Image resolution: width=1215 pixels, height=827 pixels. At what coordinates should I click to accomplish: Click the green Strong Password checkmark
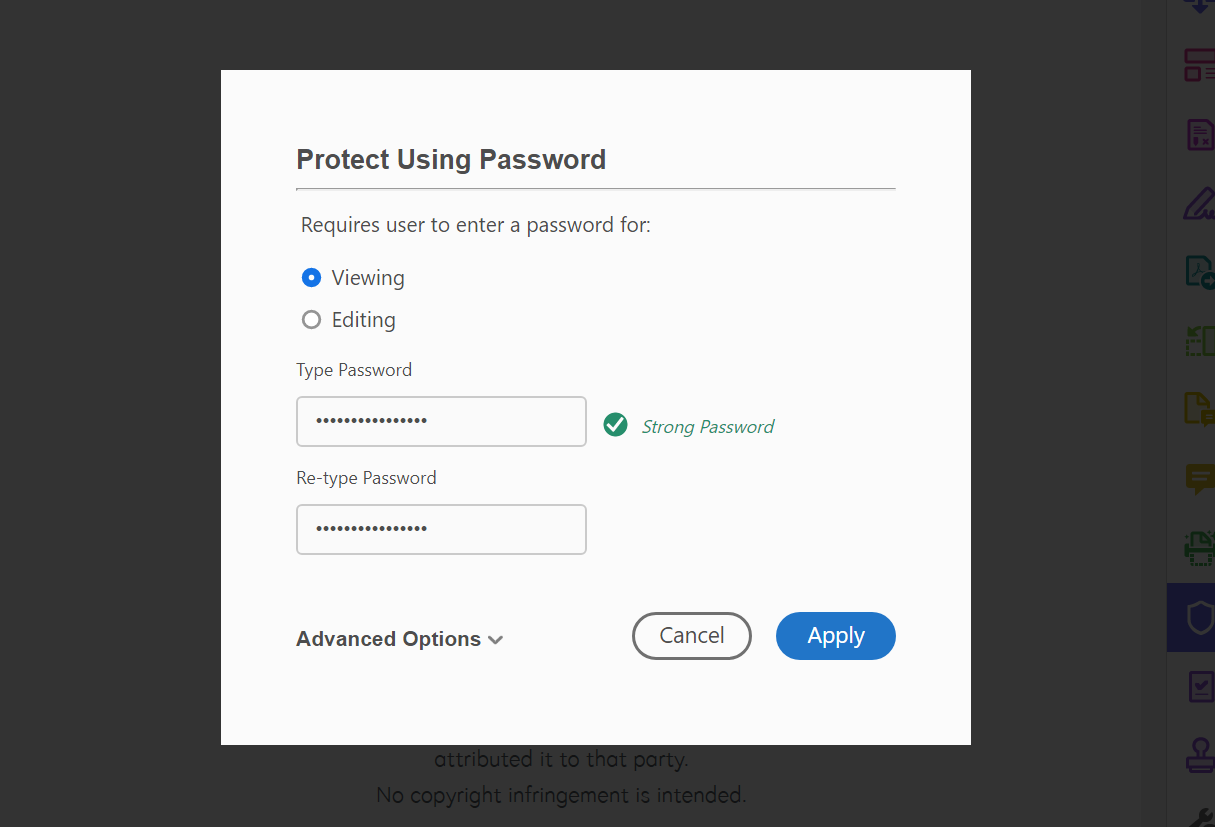615,426
